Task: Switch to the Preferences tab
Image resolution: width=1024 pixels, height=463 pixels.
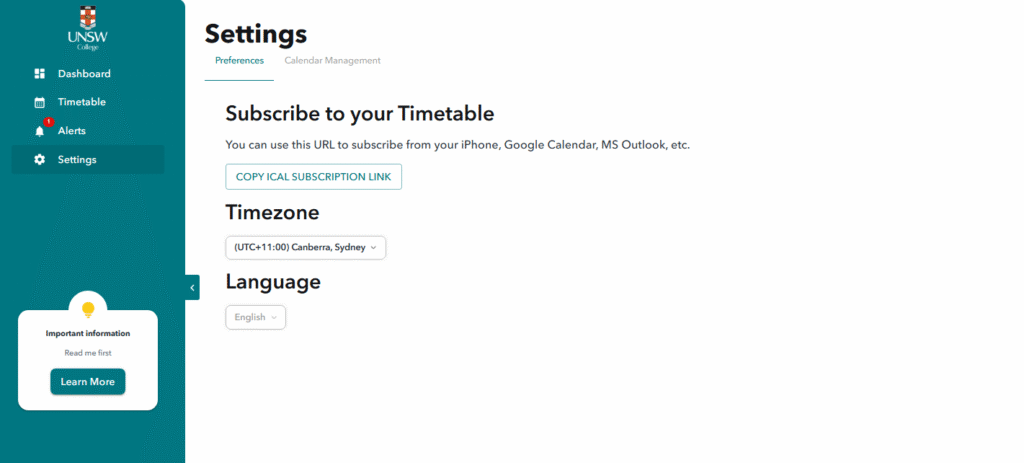Action: click(239, 61)
